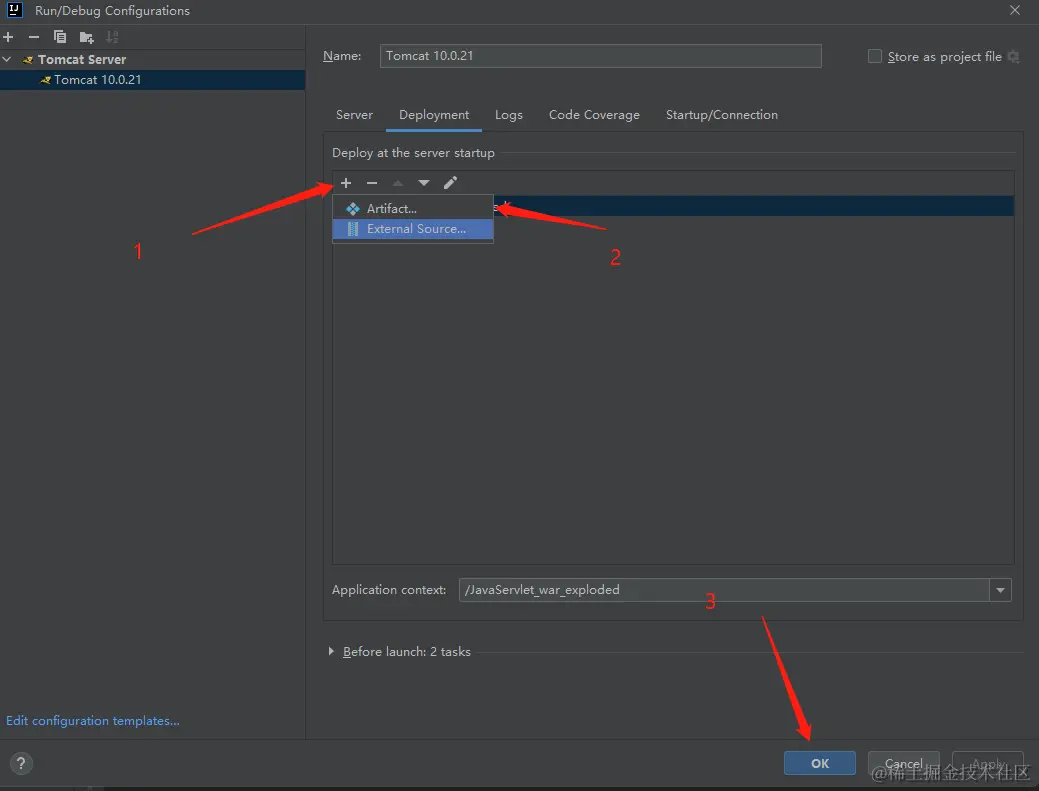Open the Code Coverage tab
Viewport: 1039px width, 791px height.
[594, 115]
